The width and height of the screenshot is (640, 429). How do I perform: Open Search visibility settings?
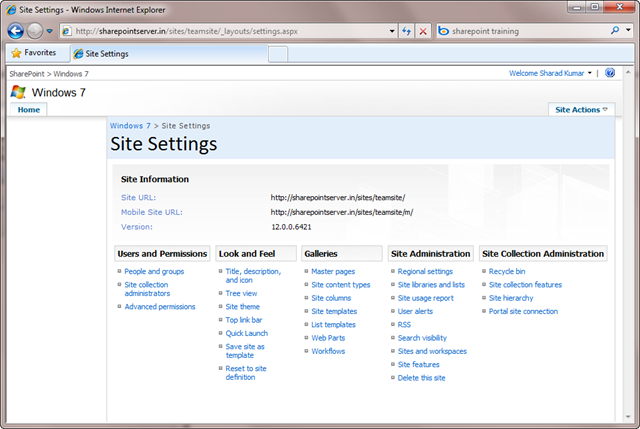coord(422,338)
